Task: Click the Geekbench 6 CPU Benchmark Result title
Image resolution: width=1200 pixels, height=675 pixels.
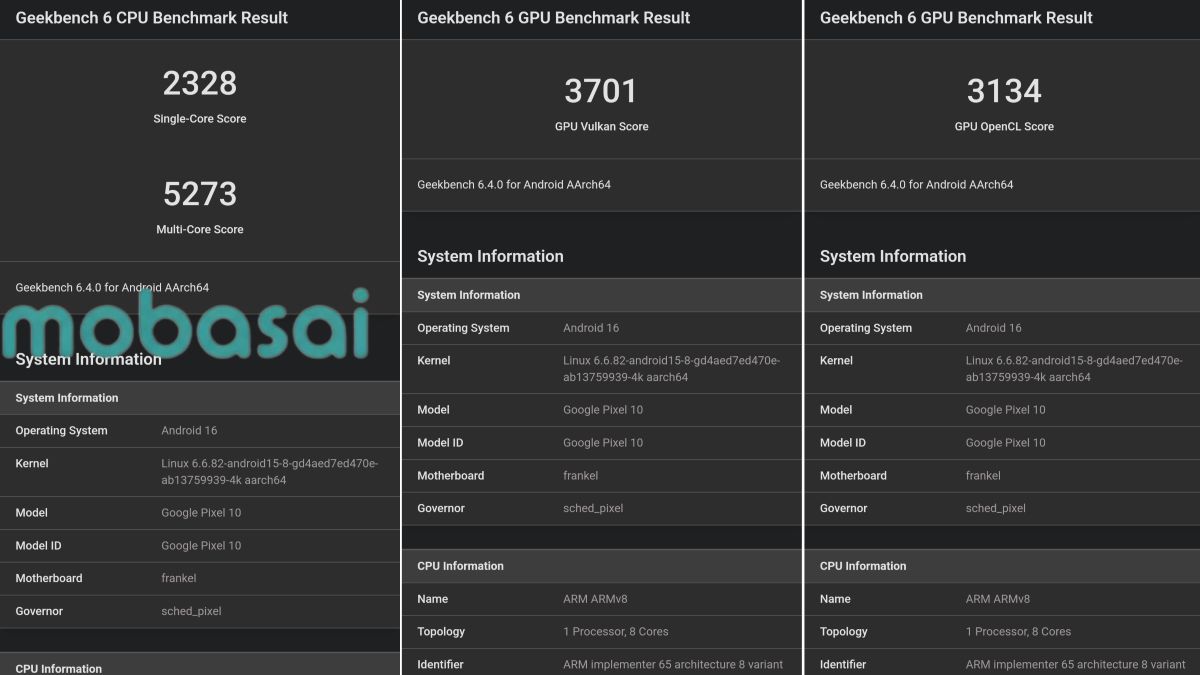Action: (x=152, y=18)
